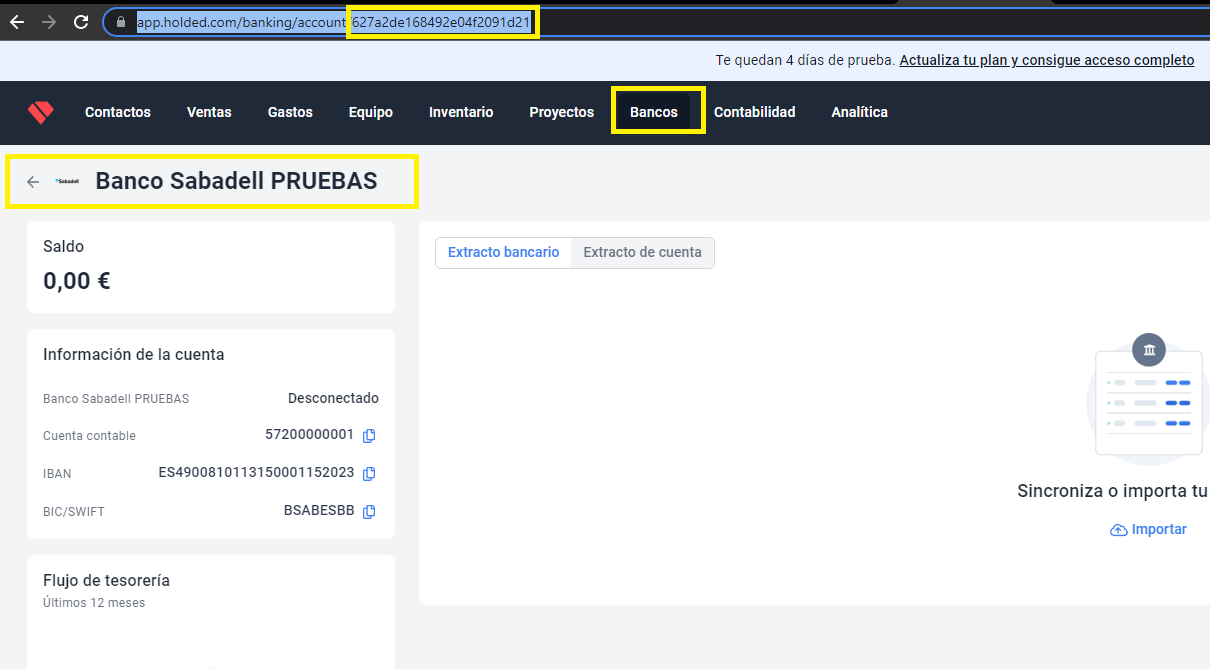Copy the Cuenta contable number
Image resolution: width=1210 pixels, height=669 pixels.
pyautogui.click(x=369, y=435)
